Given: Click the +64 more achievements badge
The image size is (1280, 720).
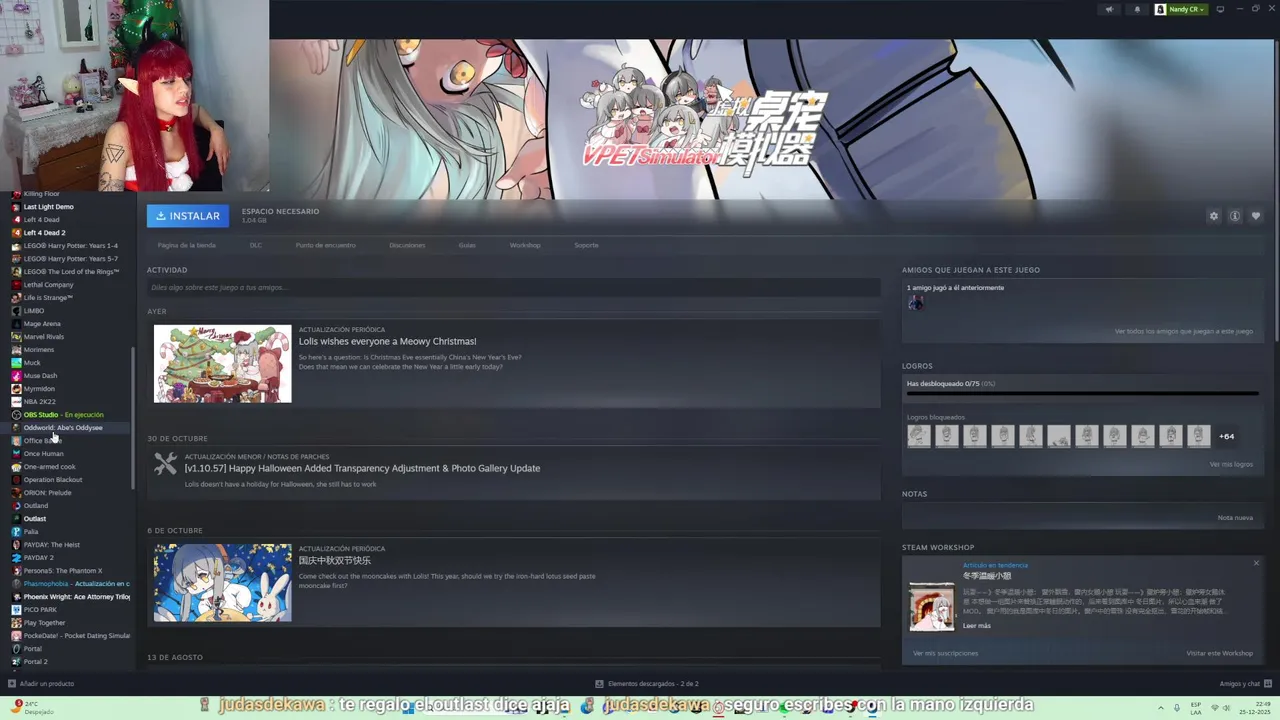Looking at the screenshot, I should [x=1226, y=436].
